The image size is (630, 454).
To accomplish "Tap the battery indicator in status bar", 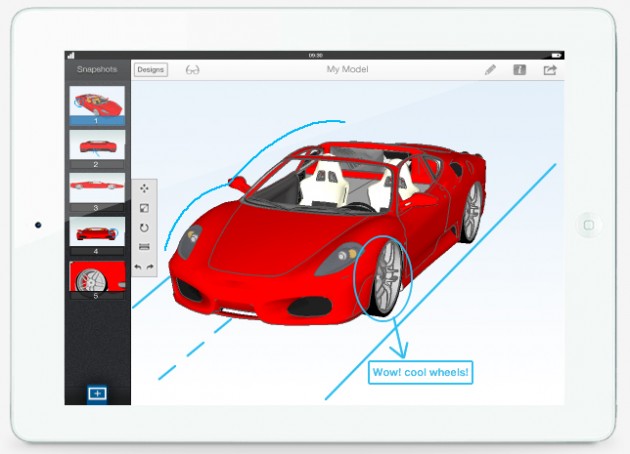I will pyautogui.click(x=556, y=55).
